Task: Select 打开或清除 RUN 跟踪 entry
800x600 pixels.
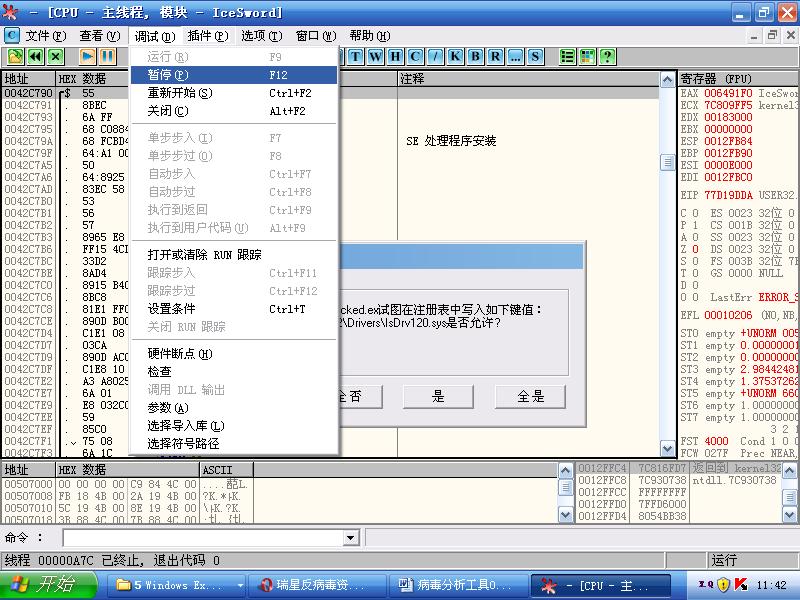Action: click(234, 255)
